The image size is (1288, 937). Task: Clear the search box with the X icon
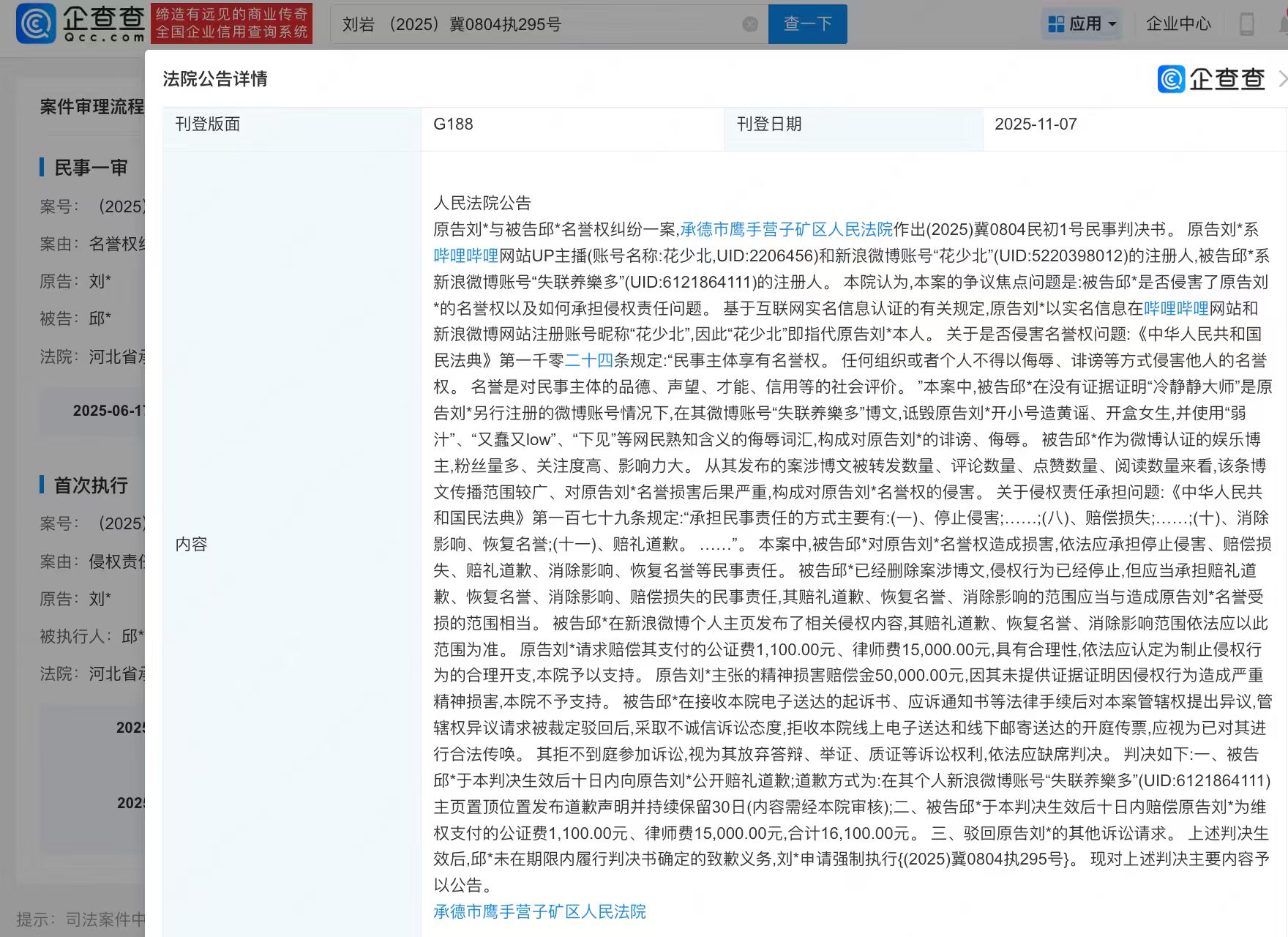[x=750, y=24]
